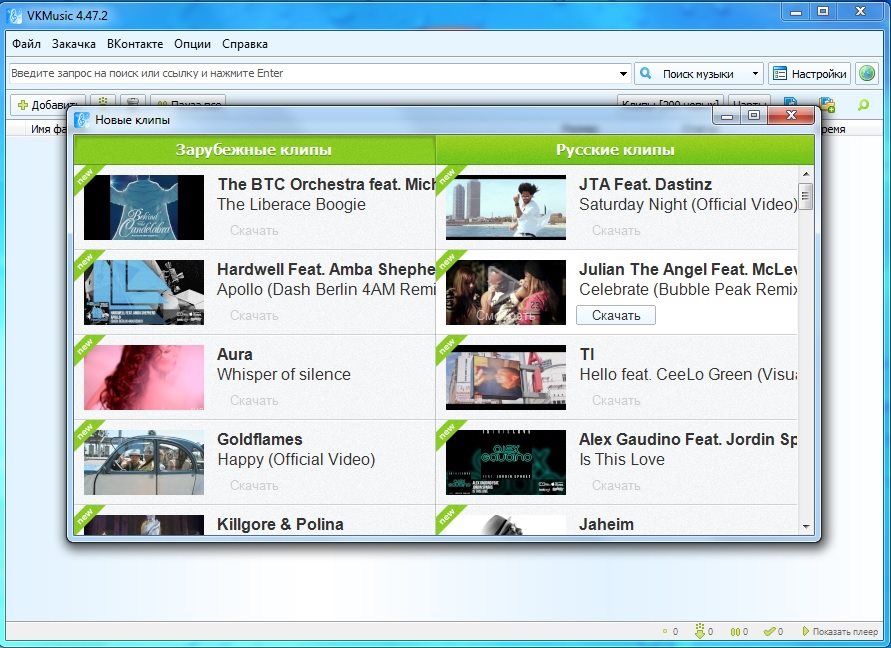Switch to the Русские клипы tab
891x648 pixels.
point(615,150)
